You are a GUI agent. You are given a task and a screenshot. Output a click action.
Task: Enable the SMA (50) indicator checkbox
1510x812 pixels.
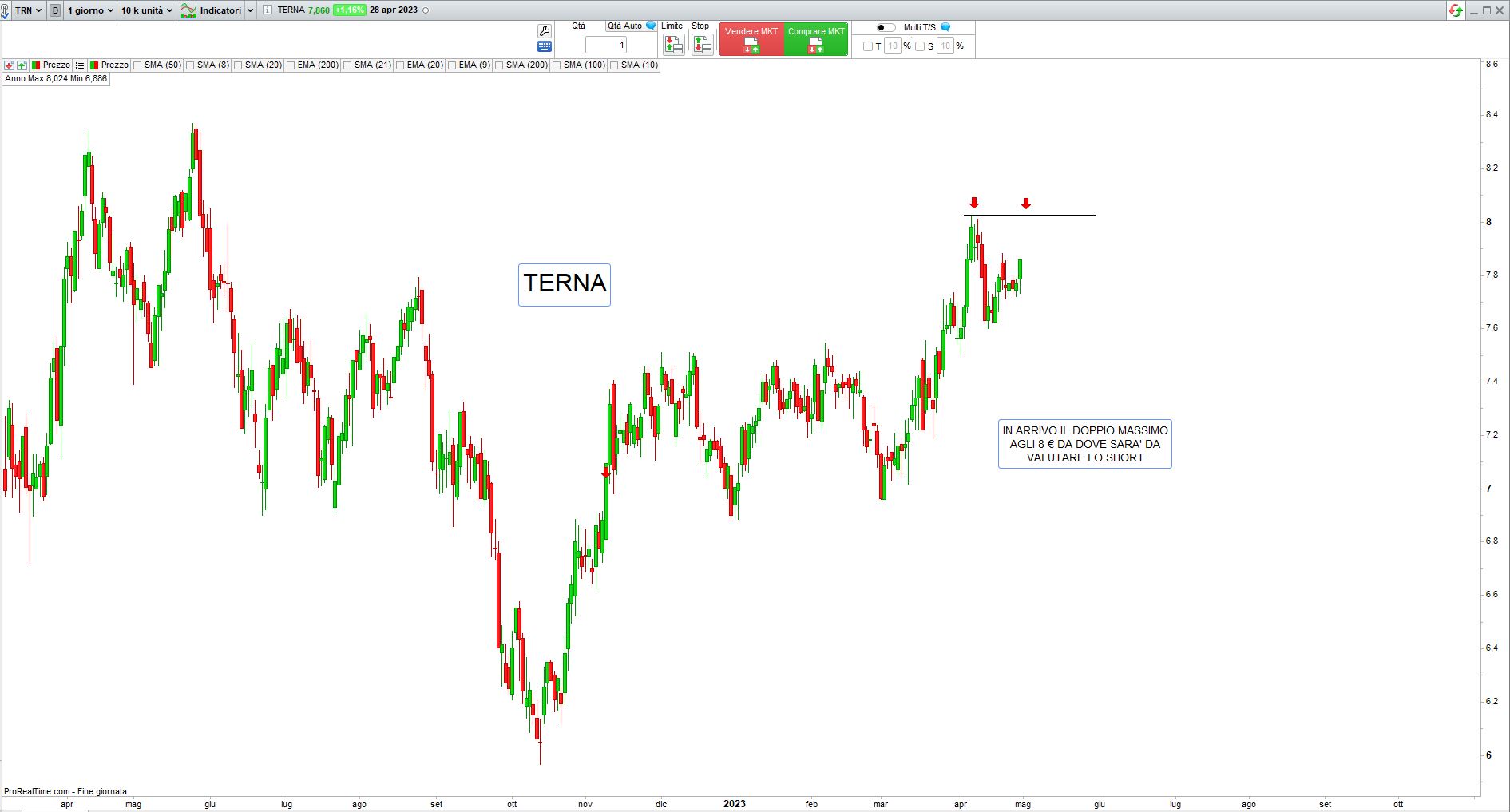(x=137, y=65)
